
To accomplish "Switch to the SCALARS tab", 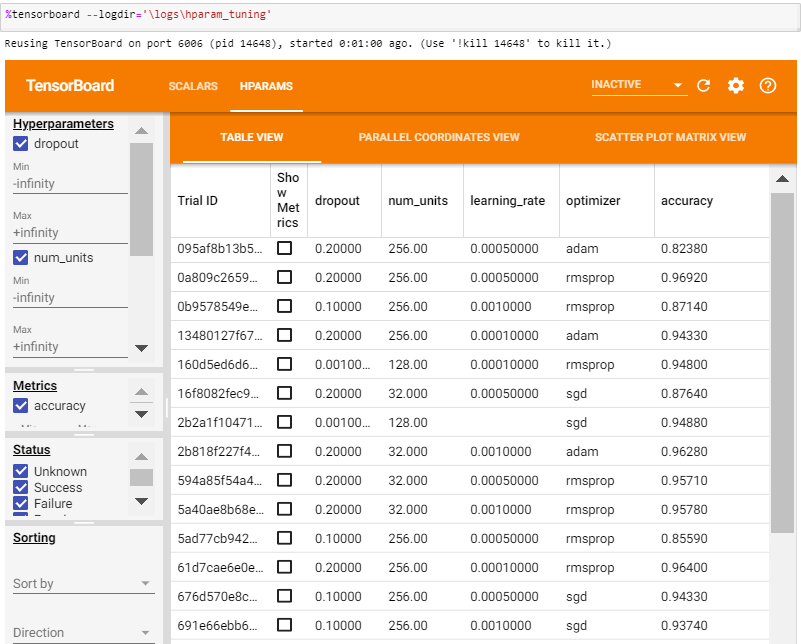I will (193, 86).
